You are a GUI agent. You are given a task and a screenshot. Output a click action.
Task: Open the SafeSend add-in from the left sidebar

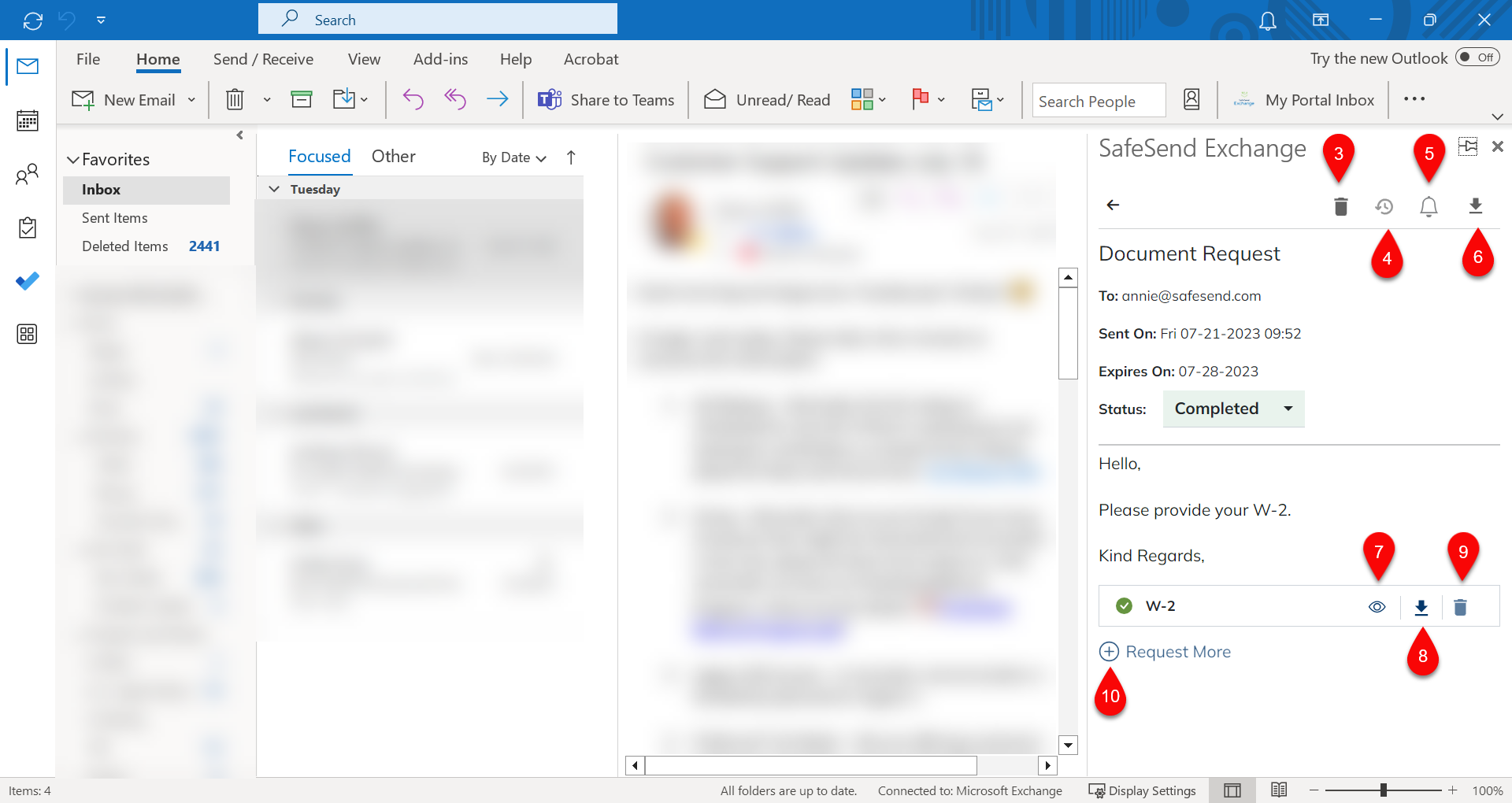point(28,281)
